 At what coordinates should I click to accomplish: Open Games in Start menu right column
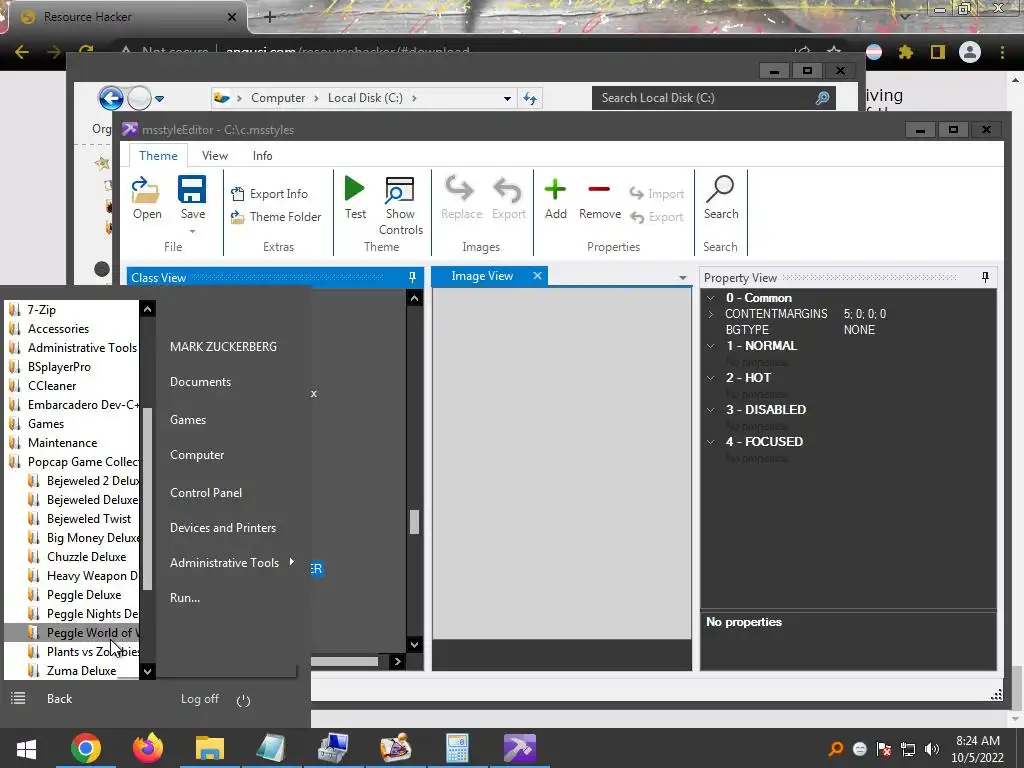[188, 420]
